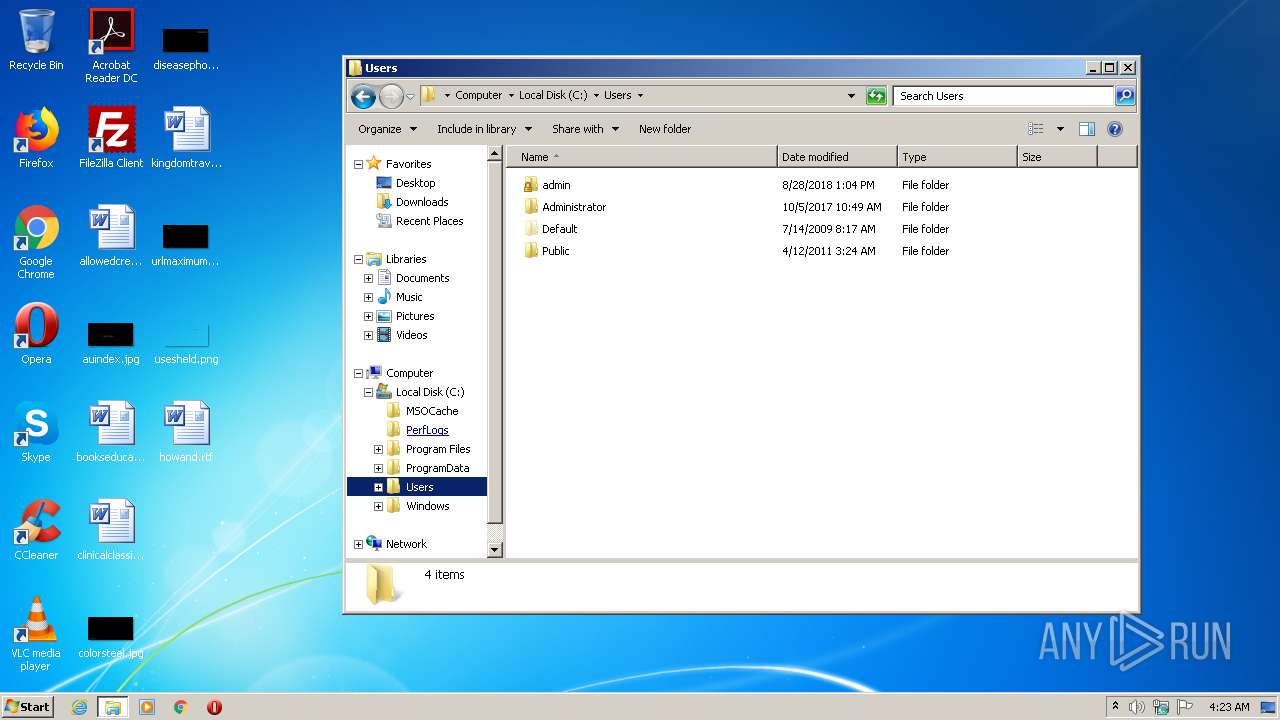Screen dimensions: 1280x720
Task: Expand the Program Files tree node
Action: tap(378, 449)
